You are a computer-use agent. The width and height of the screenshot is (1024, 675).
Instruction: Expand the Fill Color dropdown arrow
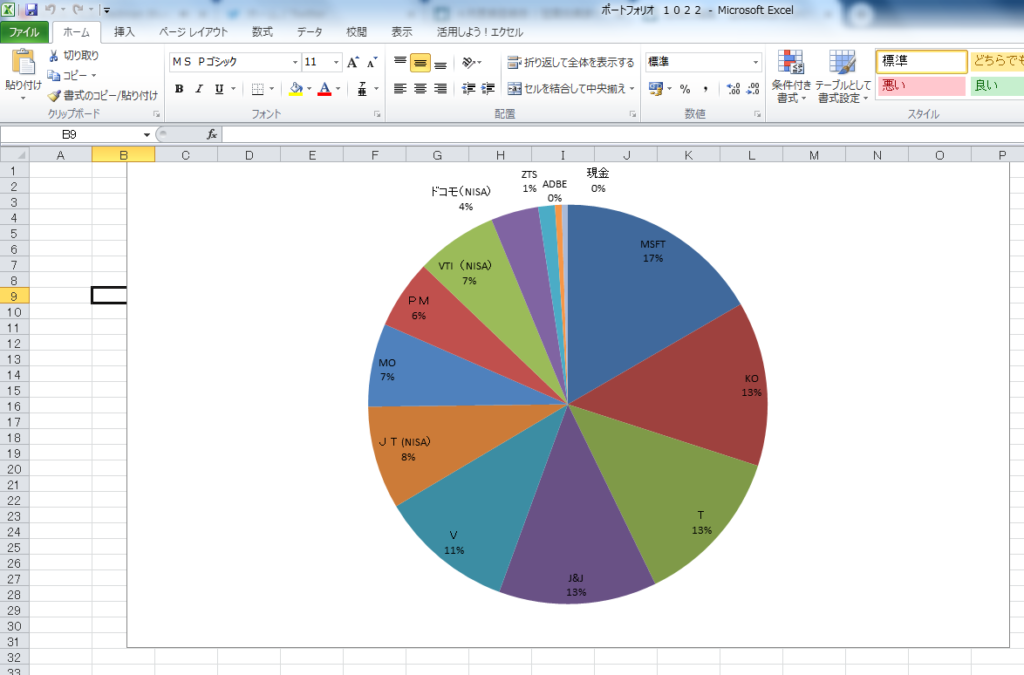pos(309,89)
